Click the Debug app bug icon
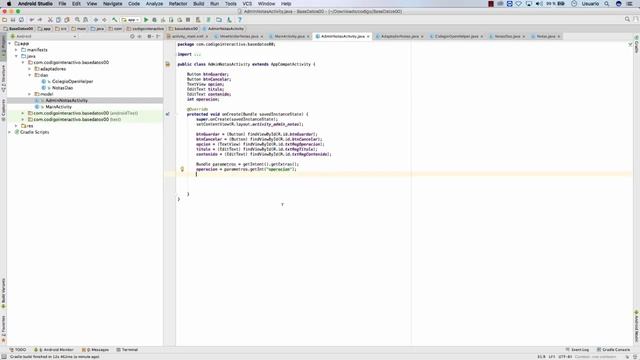The image size is (640, 360). 154,20
